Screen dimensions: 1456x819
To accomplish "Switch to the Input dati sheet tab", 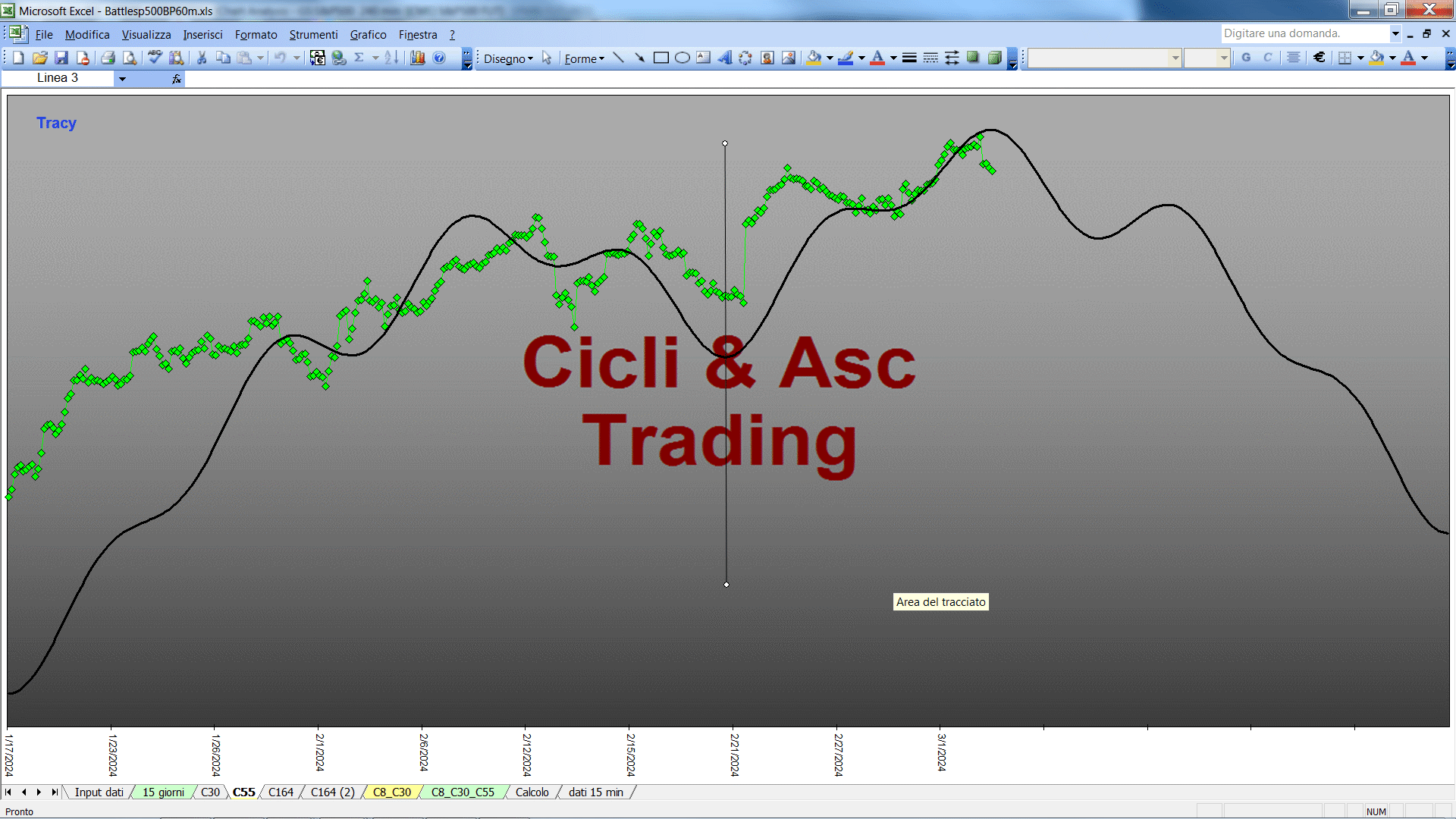I will 99,792.
